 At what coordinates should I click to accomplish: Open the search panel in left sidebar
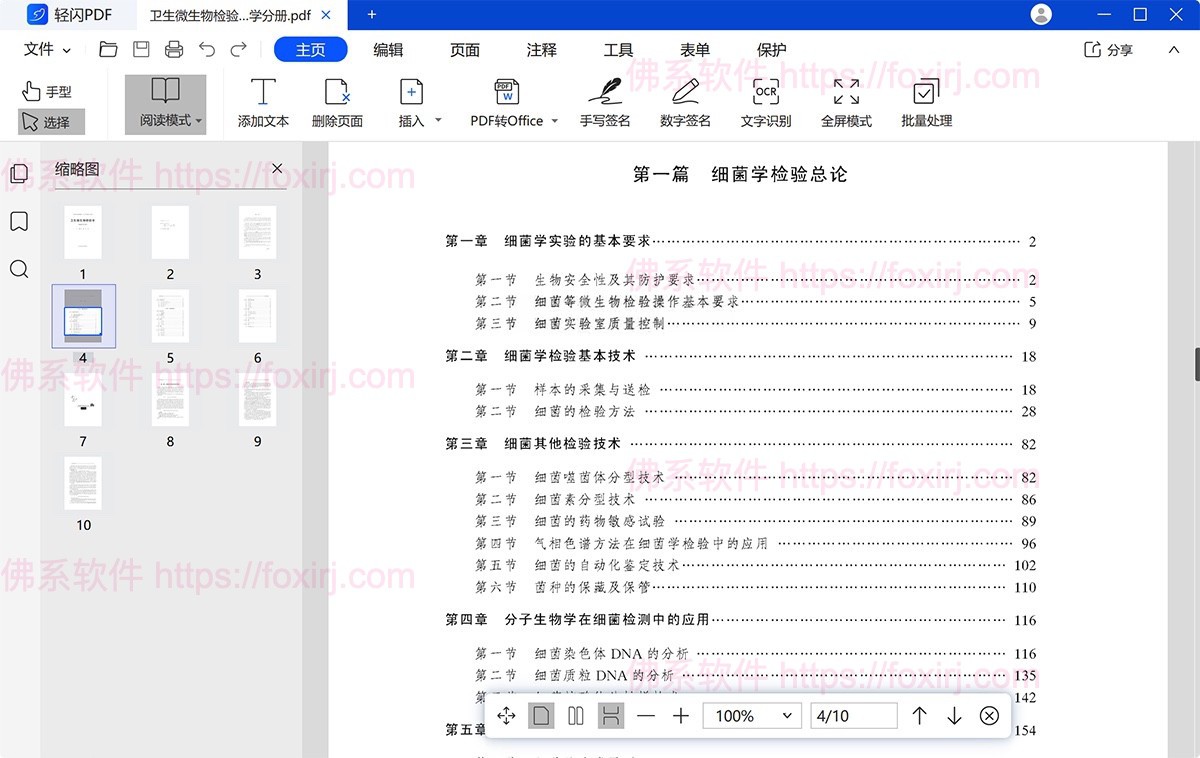point(18,269)
